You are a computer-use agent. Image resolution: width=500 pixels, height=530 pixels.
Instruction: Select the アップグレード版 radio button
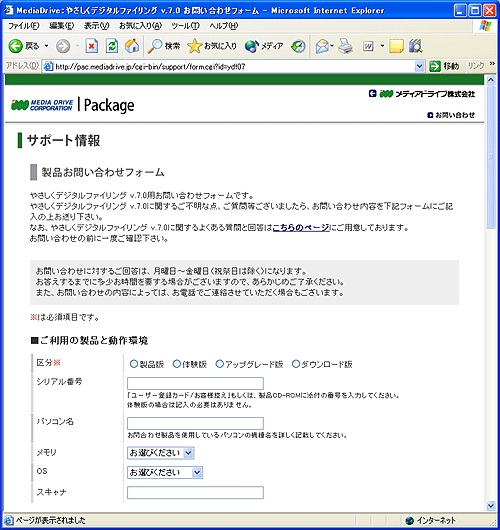pos(220,364)
